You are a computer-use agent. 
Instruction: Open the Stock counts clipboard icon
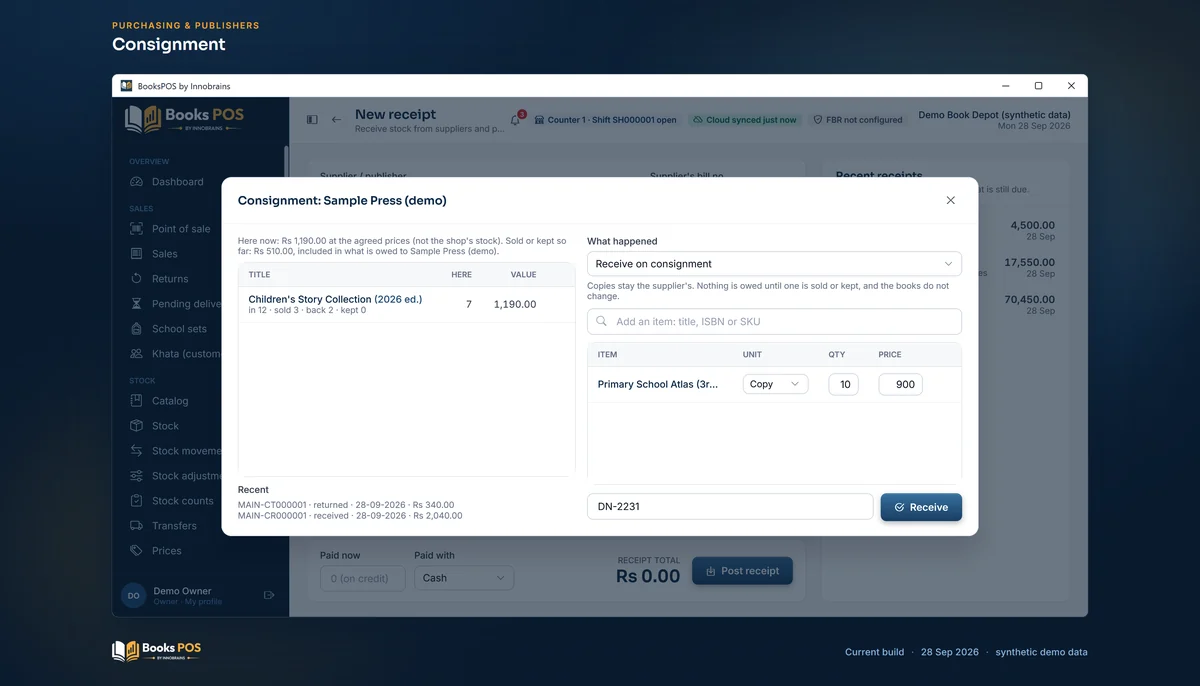point(136,501)
